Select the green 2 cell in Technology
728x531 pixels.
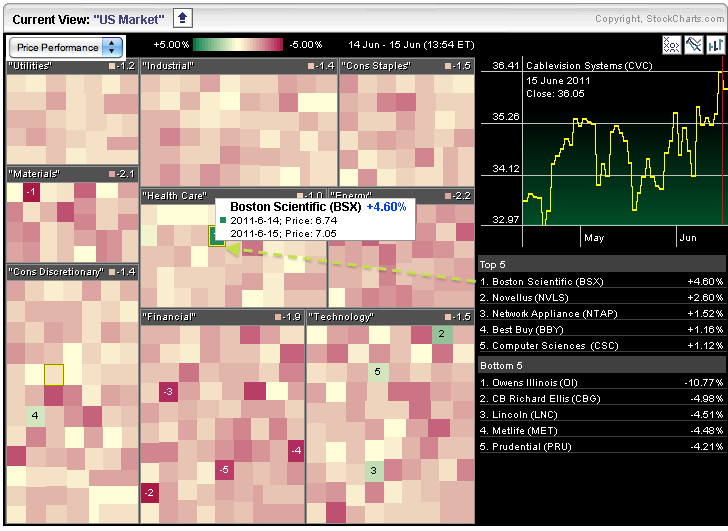click(x=442, y=334)
